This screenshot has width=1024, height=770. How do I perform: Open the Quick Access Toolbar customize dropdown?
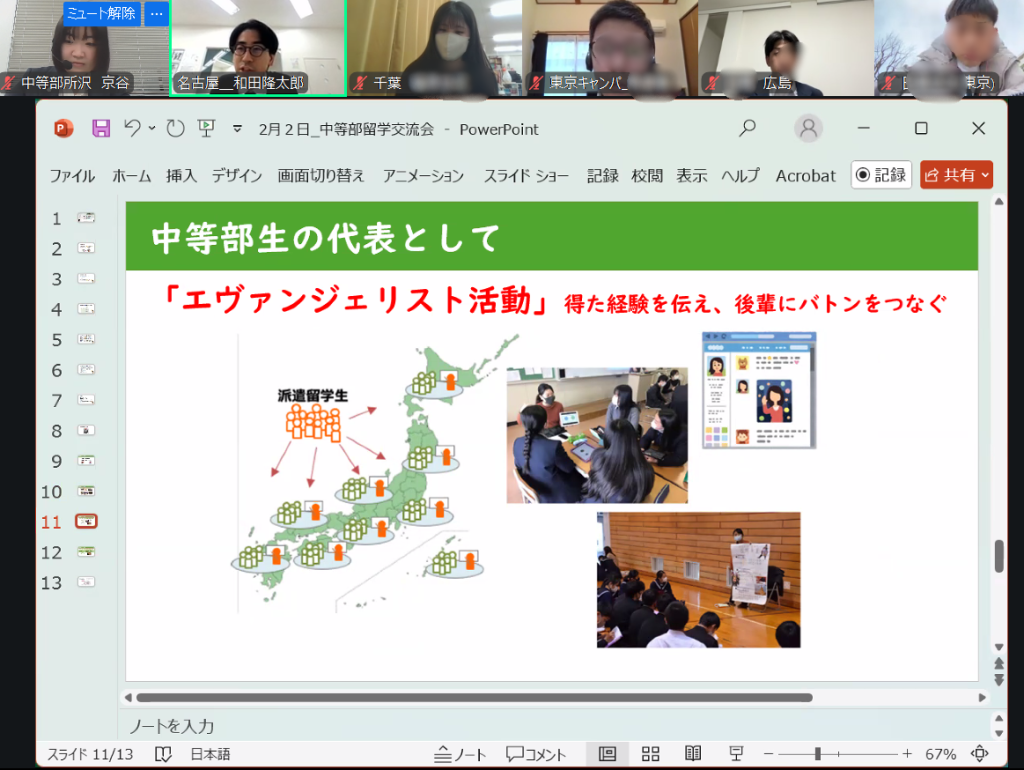pyautogui.click(x=237, y=129)
